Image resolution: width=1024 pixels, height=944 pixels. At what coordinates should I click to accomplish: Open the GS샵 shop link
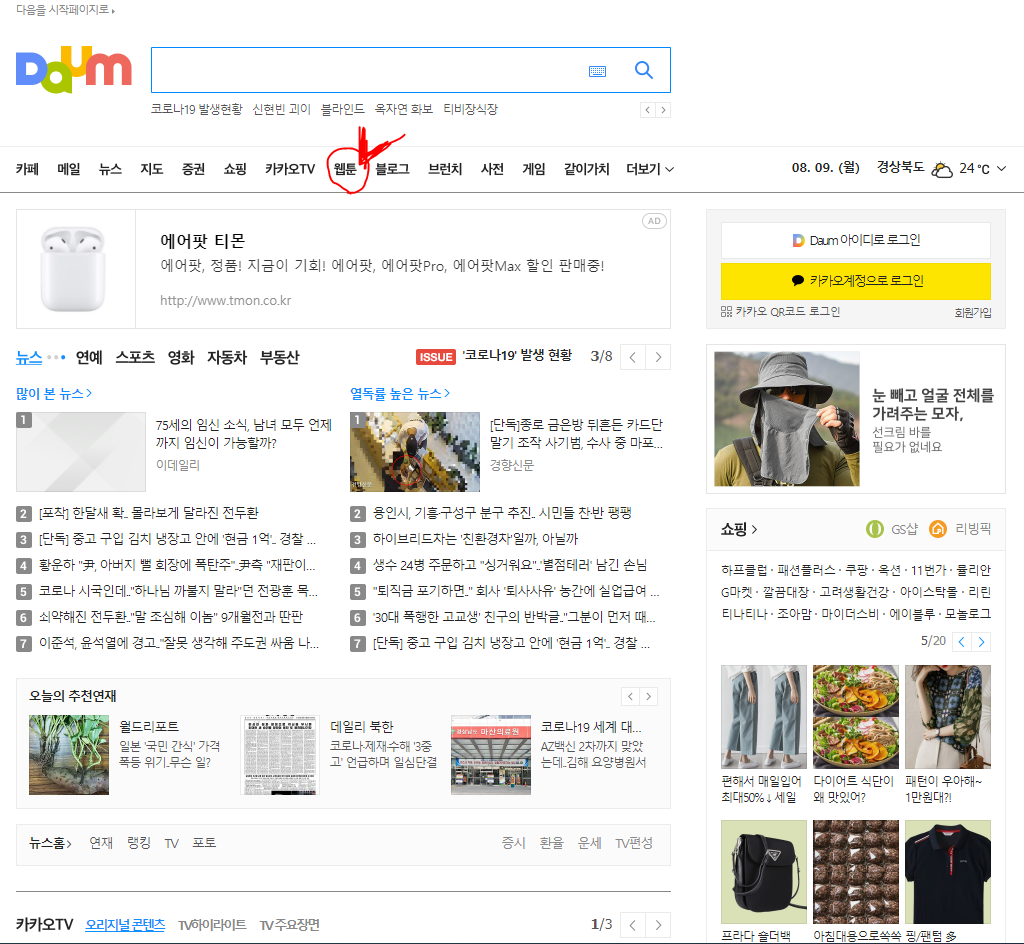(892, 529)
